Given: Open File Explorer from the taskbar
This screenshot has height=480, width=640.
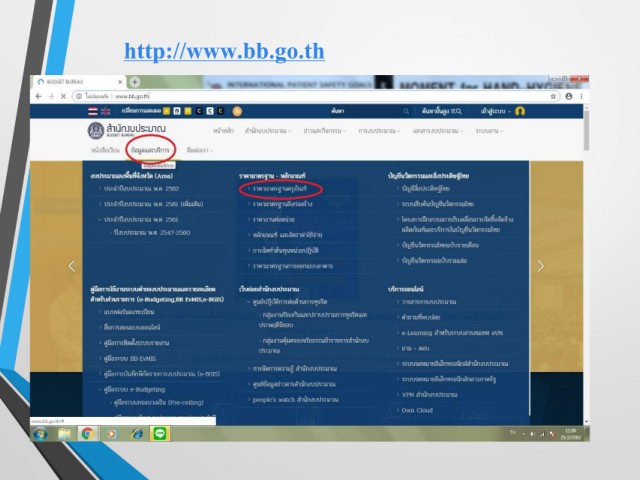Looking at the screenshot, I should click(64, 433).
